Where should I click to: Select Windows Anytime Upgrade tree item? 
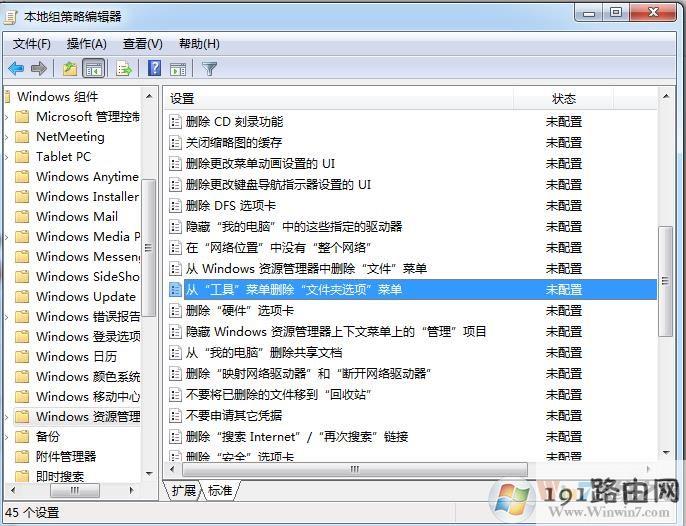[88, 177]
